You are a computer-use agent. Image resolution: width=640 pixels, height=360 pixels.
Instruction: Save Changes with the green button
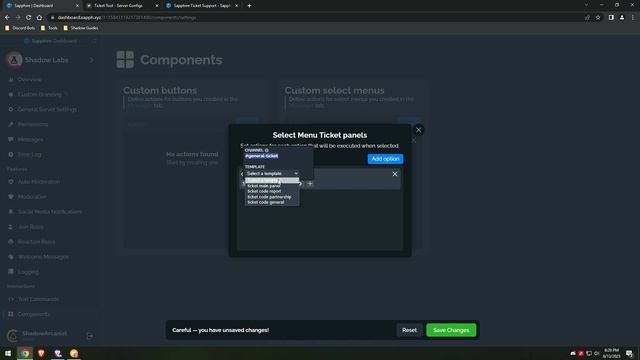point(451,330)
